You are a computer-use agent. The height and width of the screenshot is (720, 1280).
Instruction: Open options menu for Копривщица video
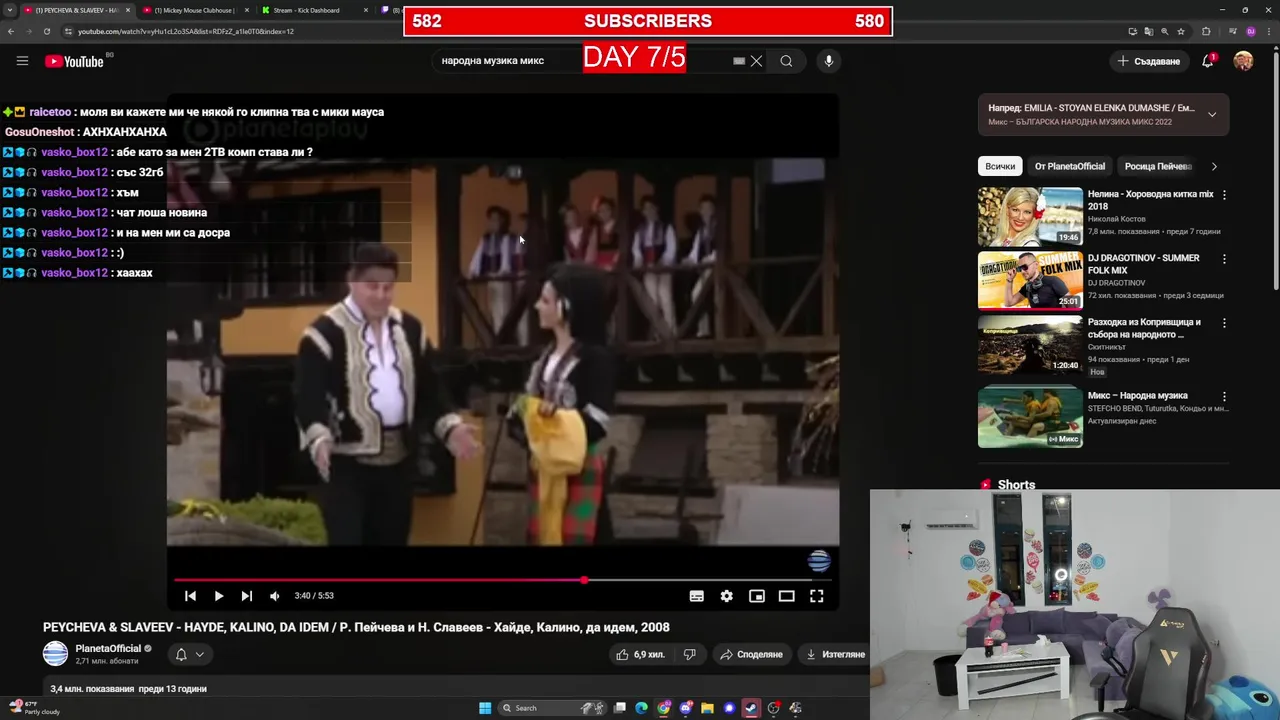click(1224, 323)
